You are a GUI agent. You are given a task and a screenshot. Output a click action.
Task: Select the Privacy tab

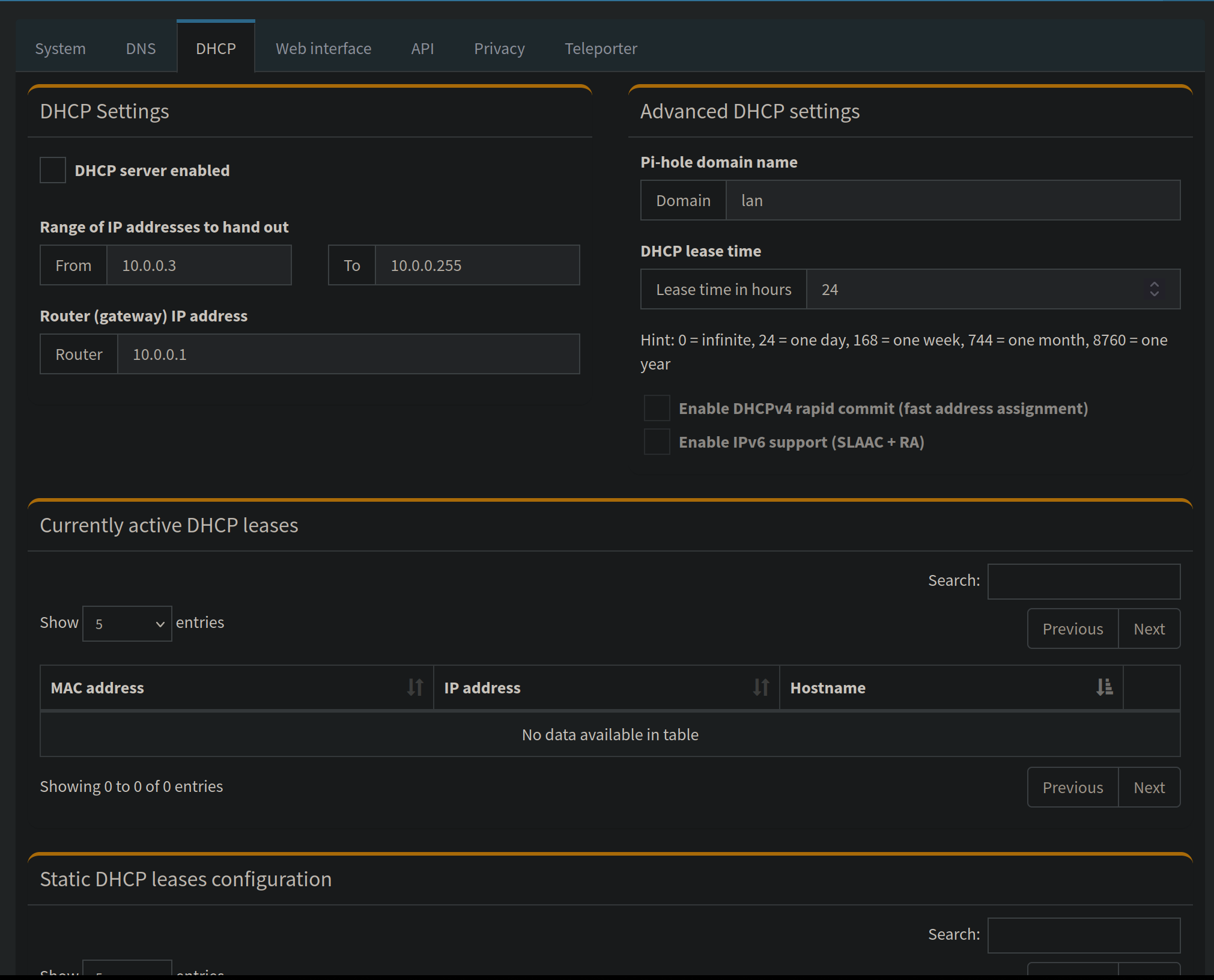click(499, 48)
